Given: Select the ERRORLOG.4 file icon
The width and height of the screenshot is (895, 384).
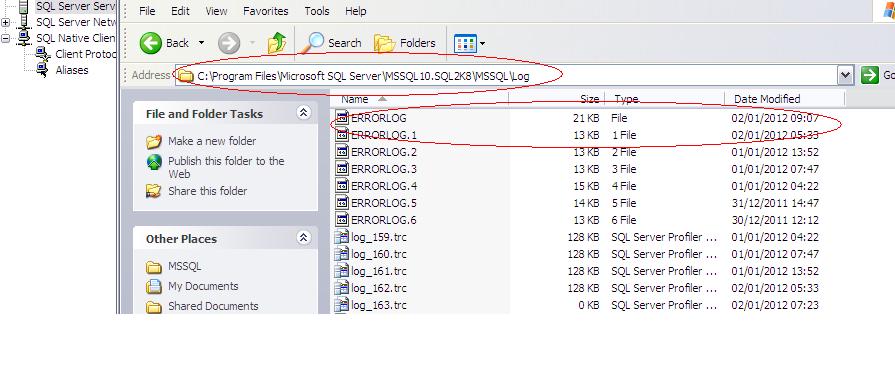Looking at the screenshot, I should click(x=342, y=185).
